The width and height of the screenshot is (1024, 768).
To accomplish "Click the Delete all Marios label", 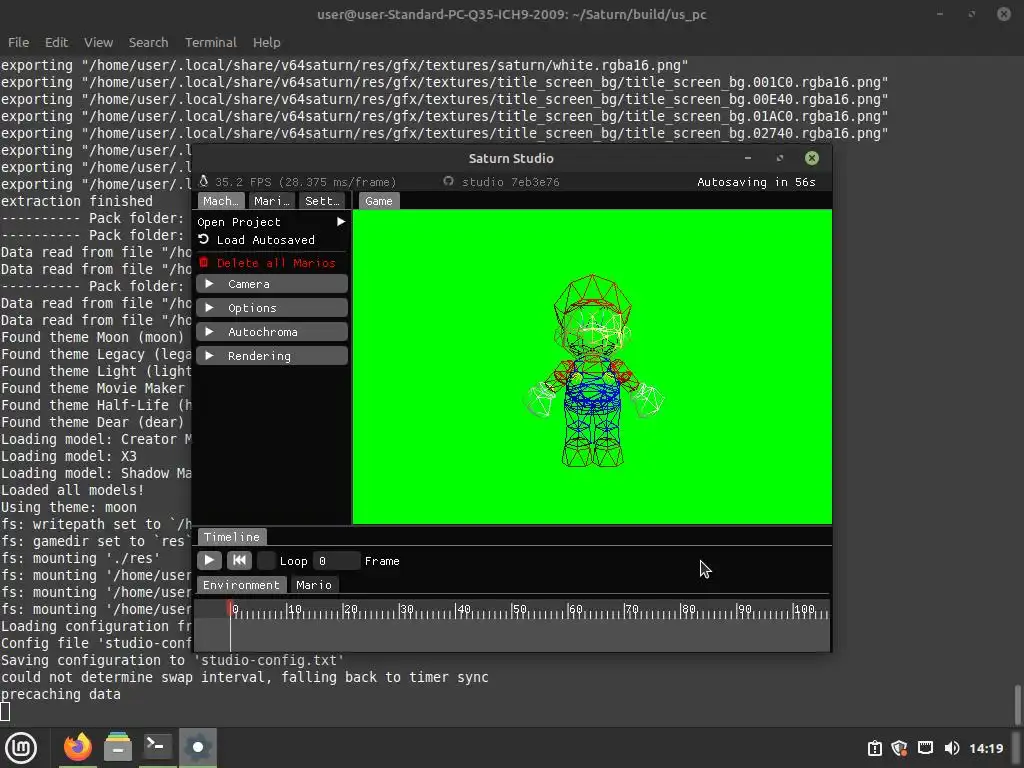I will 276,263.
